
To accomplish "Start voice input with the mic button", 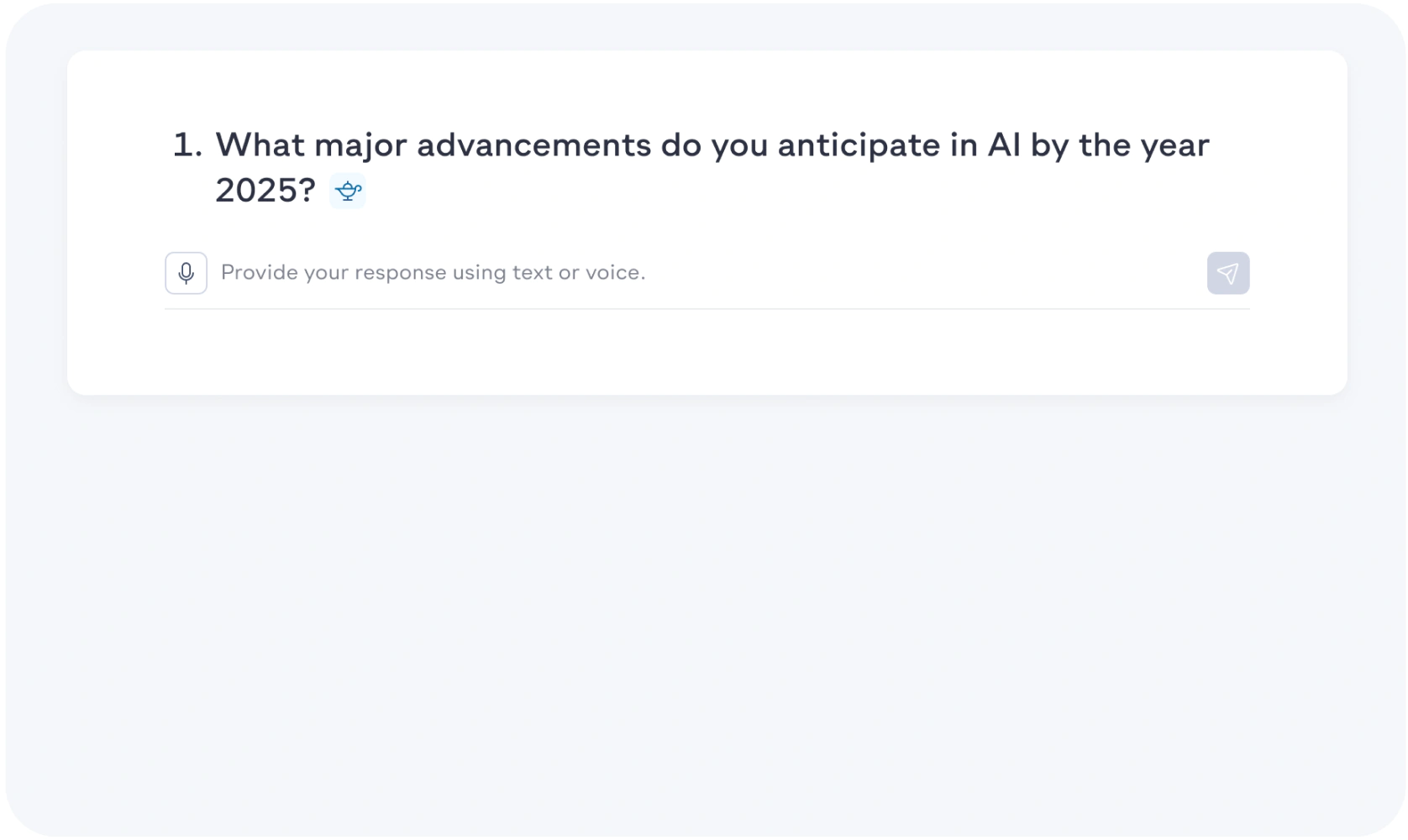I will 186,273.
